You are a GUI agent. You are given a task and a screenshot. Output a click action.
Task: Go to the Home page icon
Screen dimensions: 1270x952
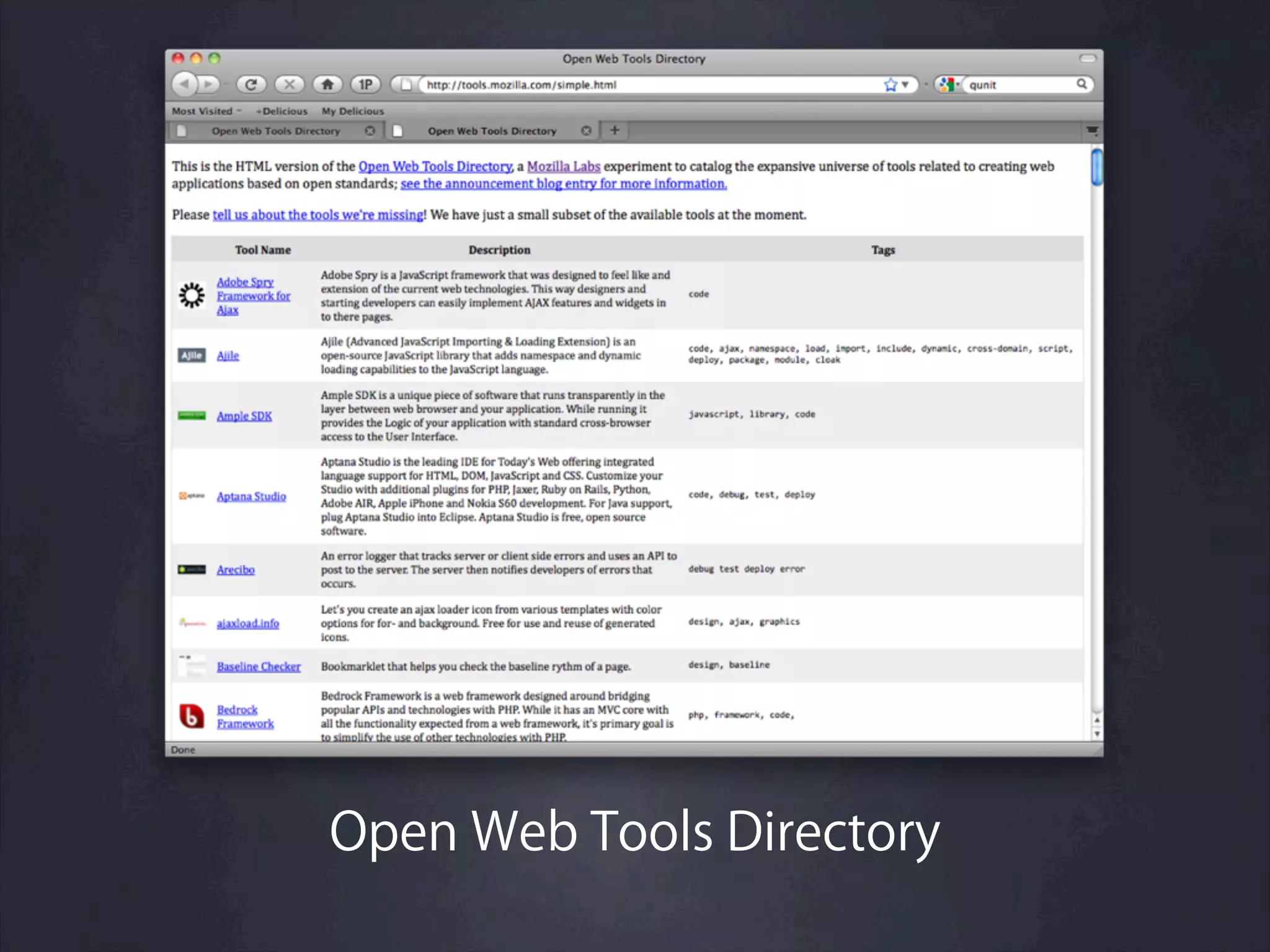(327, 84)
